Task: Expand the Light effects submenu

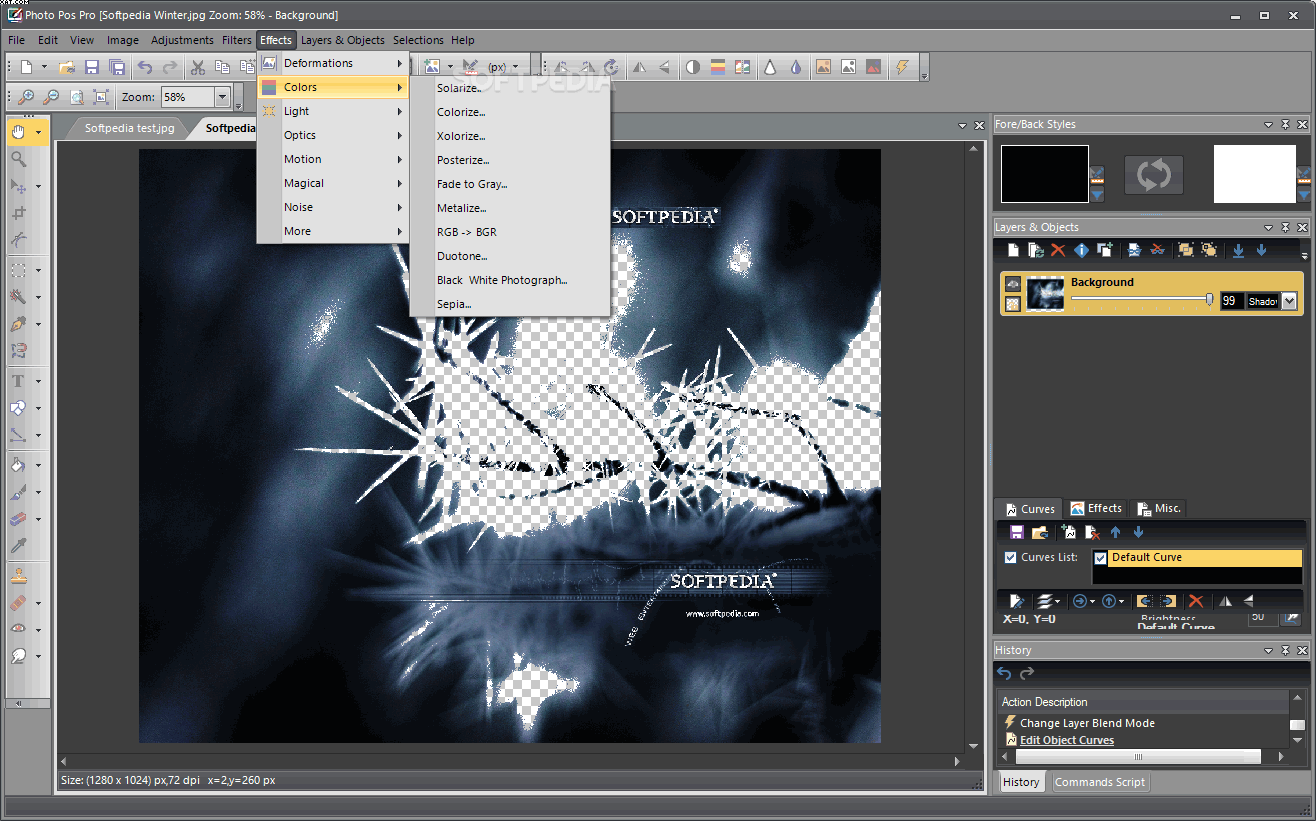Action: (x=333, y=111)
